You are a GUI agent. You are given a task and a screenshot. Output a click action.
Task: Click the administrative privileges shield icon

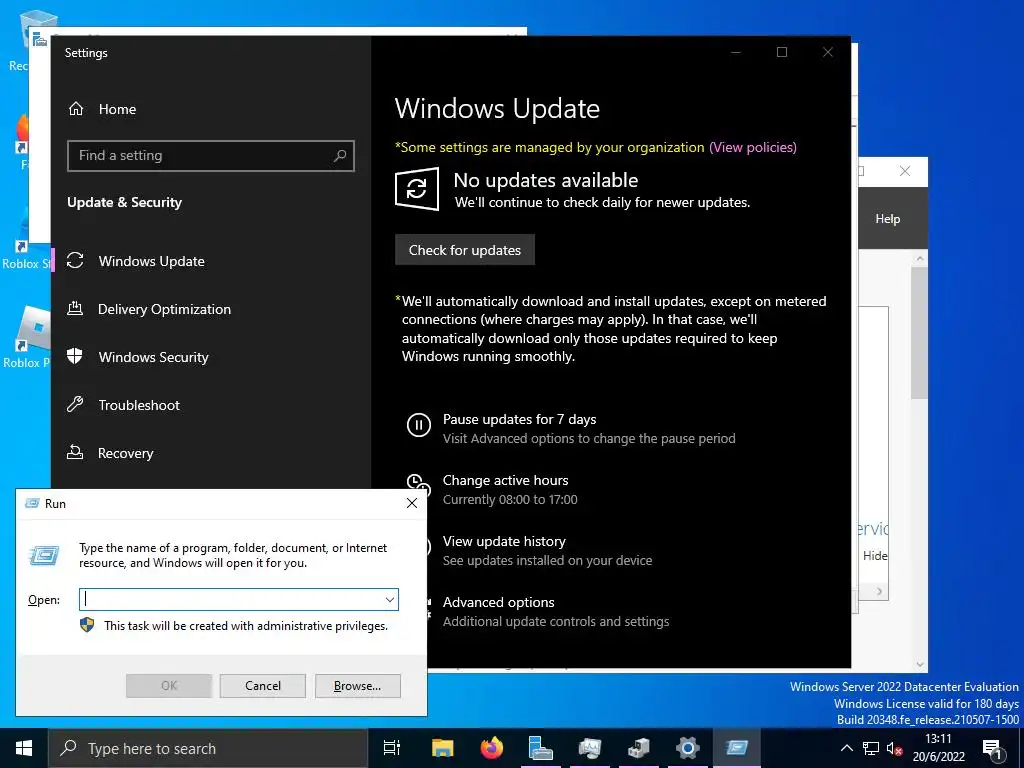click(x=88, y=625)
